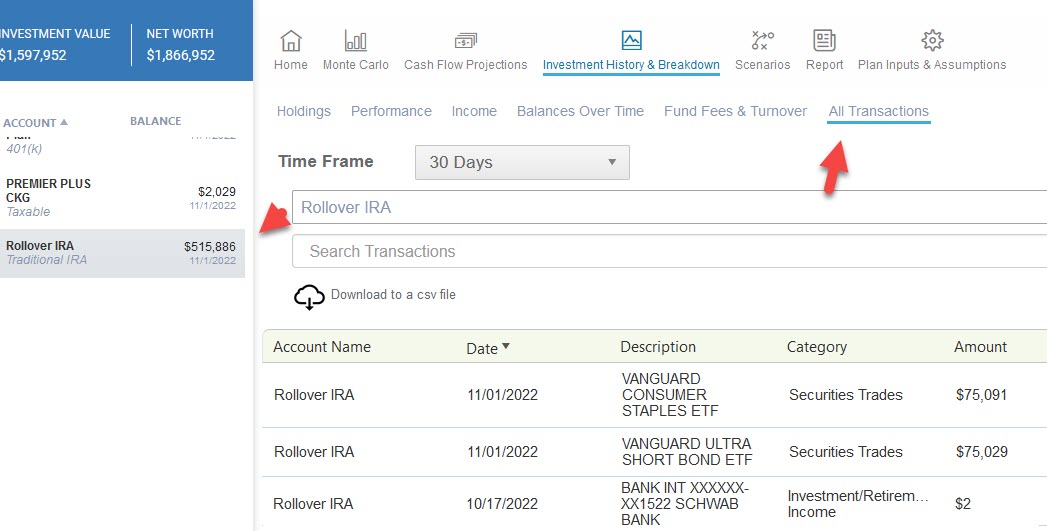Sort by the BALANCE column header
The height and width of the screenshot is (531, 1047).
click(156, 121)
